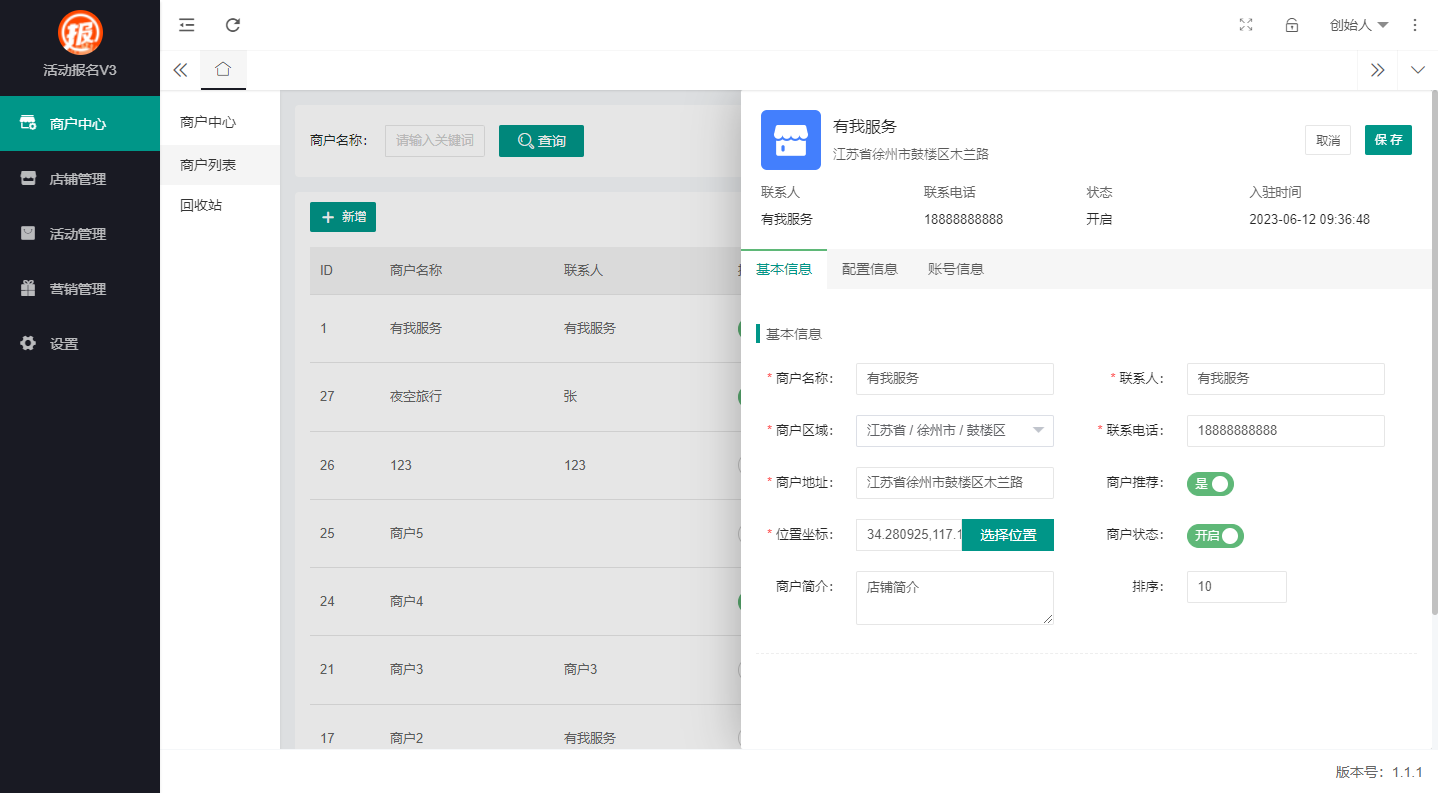Toggle 商户推荐 off
The image size is (1438, 793).
tap(1210, 484)
